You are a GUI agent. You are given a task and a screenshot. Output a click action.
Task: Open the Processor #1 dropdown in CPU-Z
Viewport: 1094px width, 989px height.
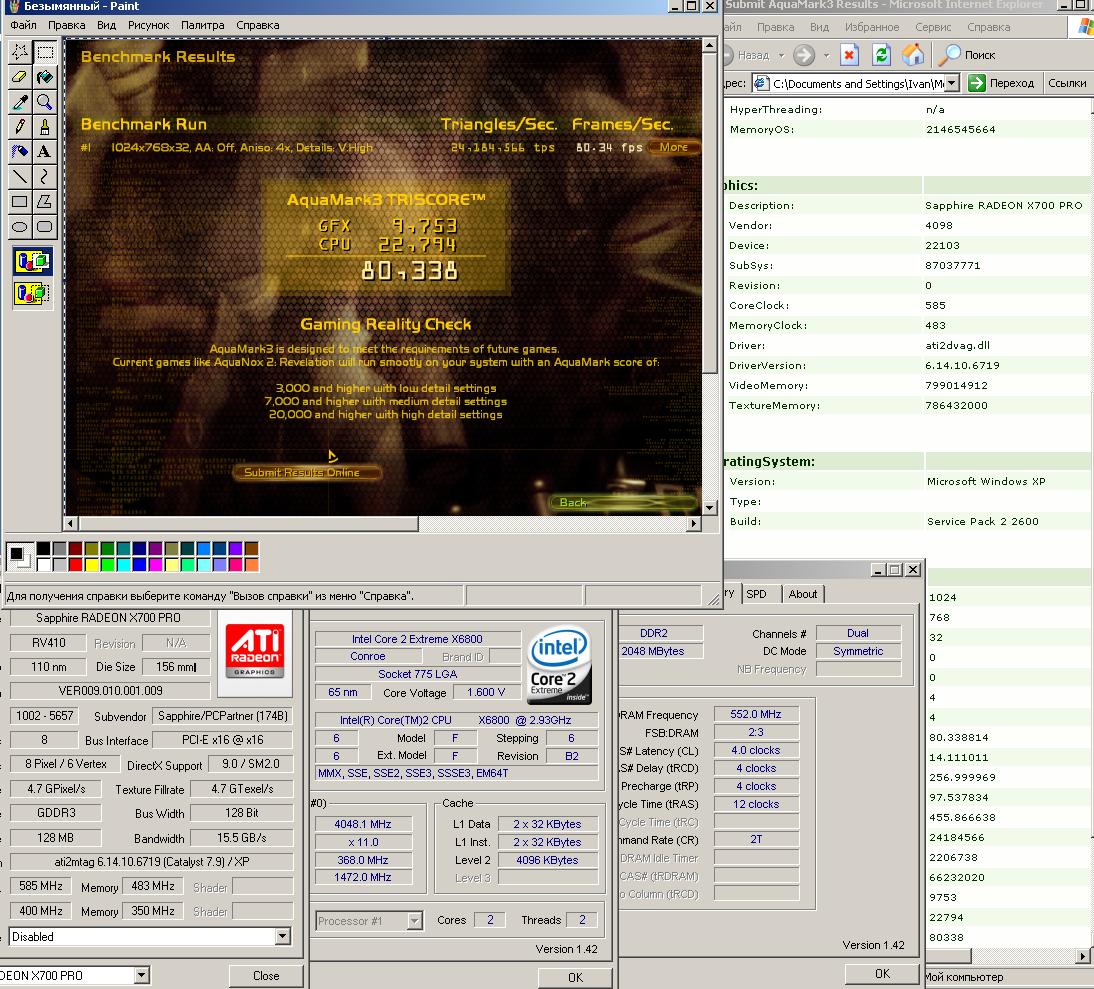[414, 921]
